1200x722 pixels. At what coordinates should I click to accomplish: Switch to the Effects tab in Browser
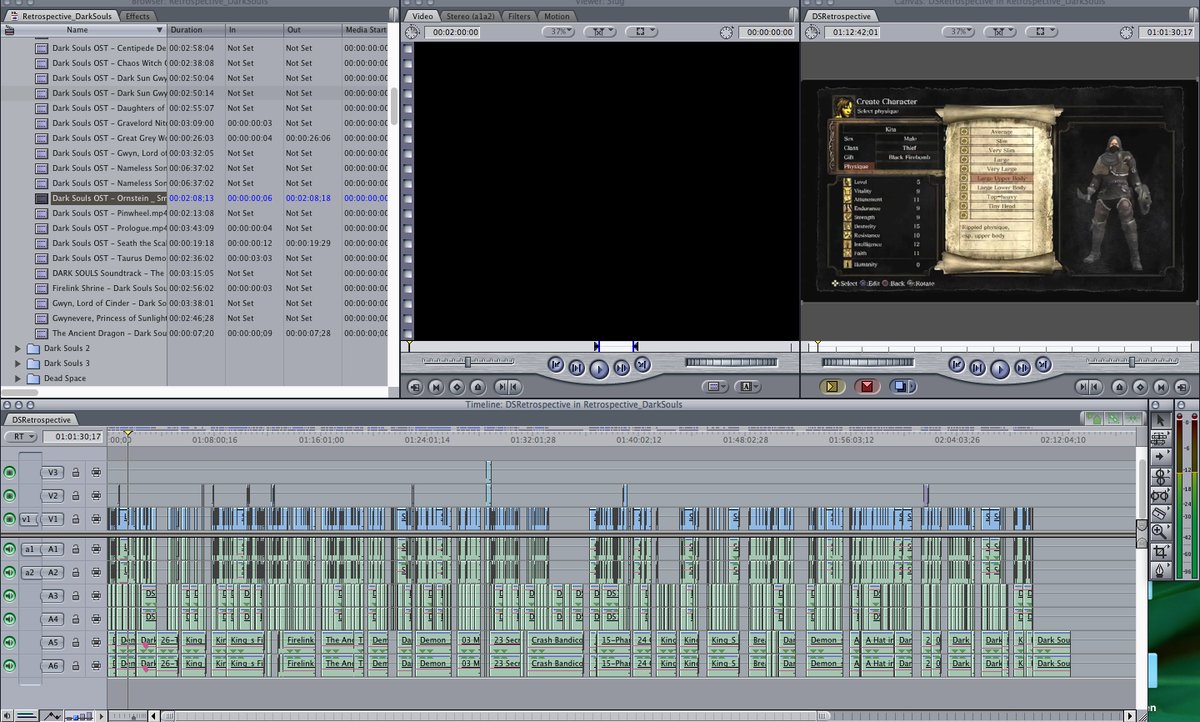pyautogui.click(x=138, y=16)
